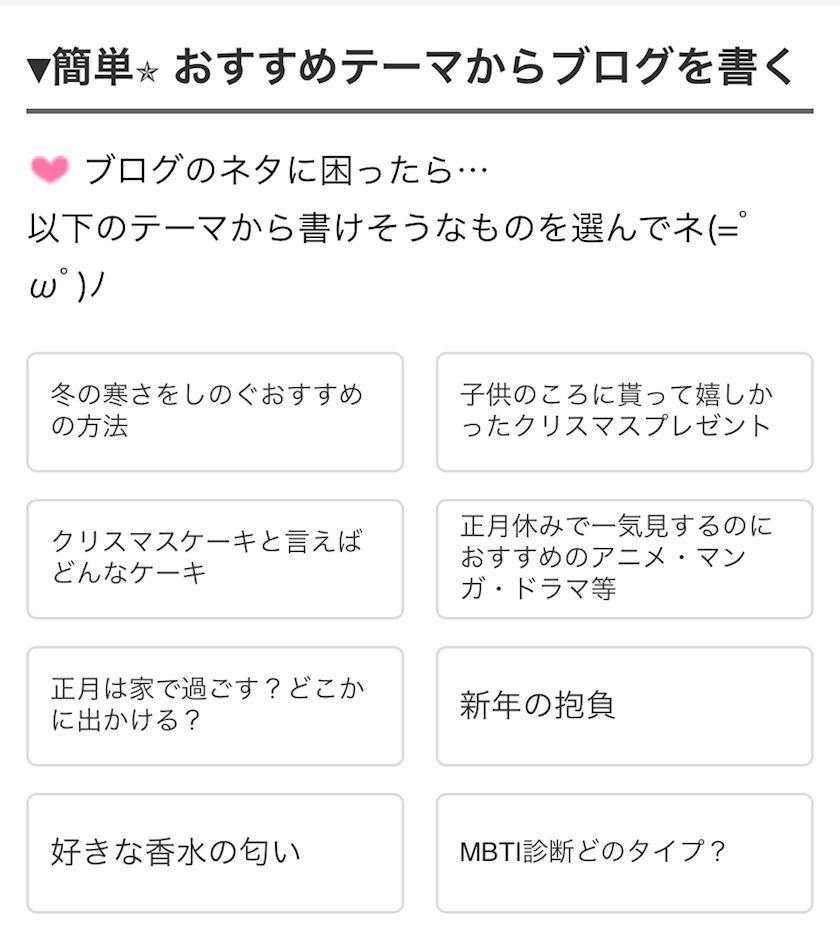Click the ▼ triangle in the heading

click(39, 68)
